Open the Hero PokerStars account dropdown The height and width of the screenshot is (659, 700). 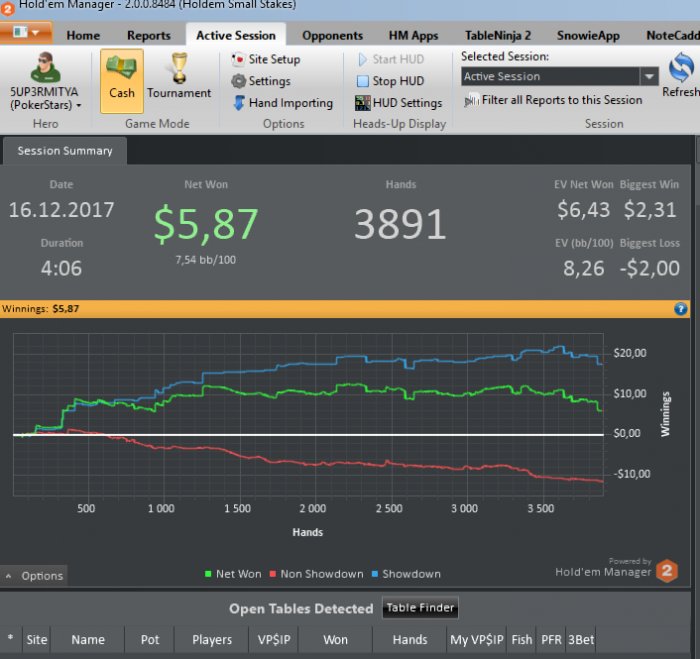click(45, 104)
